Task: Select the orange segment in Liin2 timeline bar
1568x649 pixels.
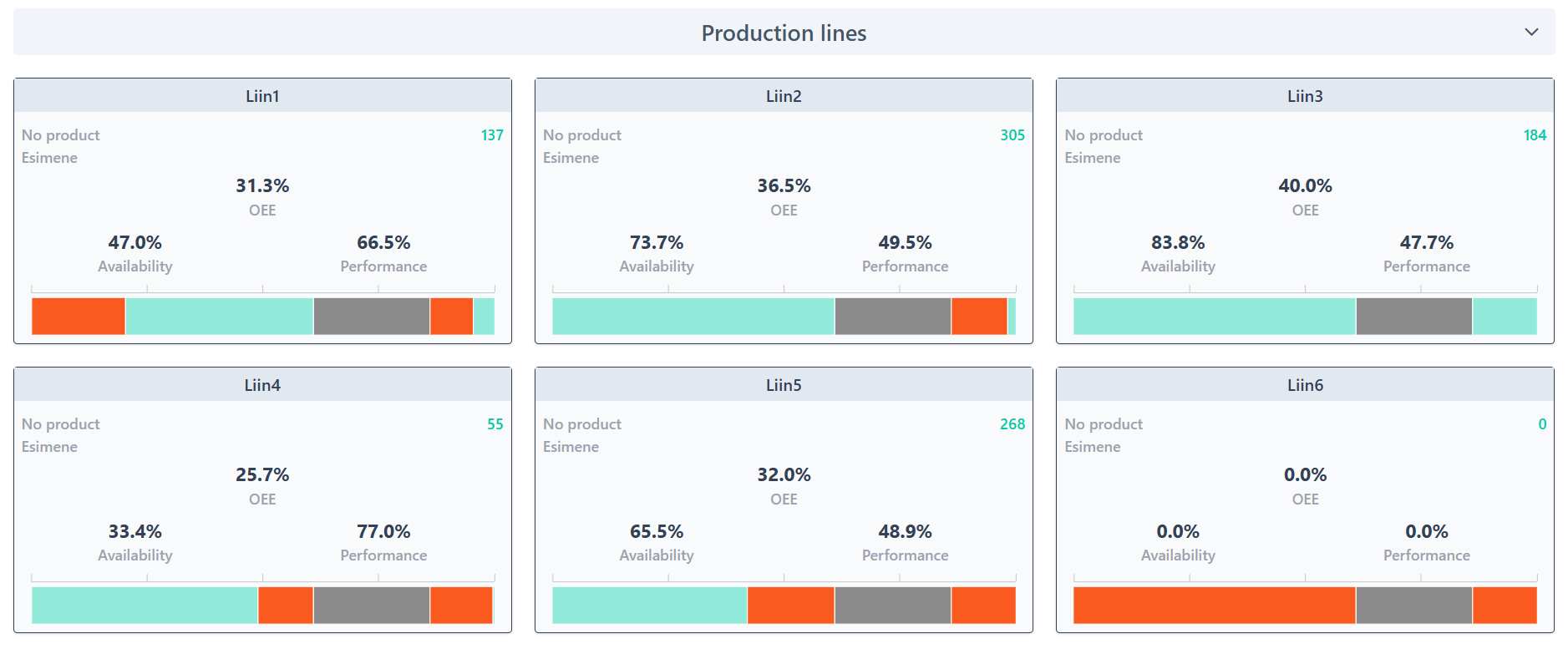Action: pos(979,317)
